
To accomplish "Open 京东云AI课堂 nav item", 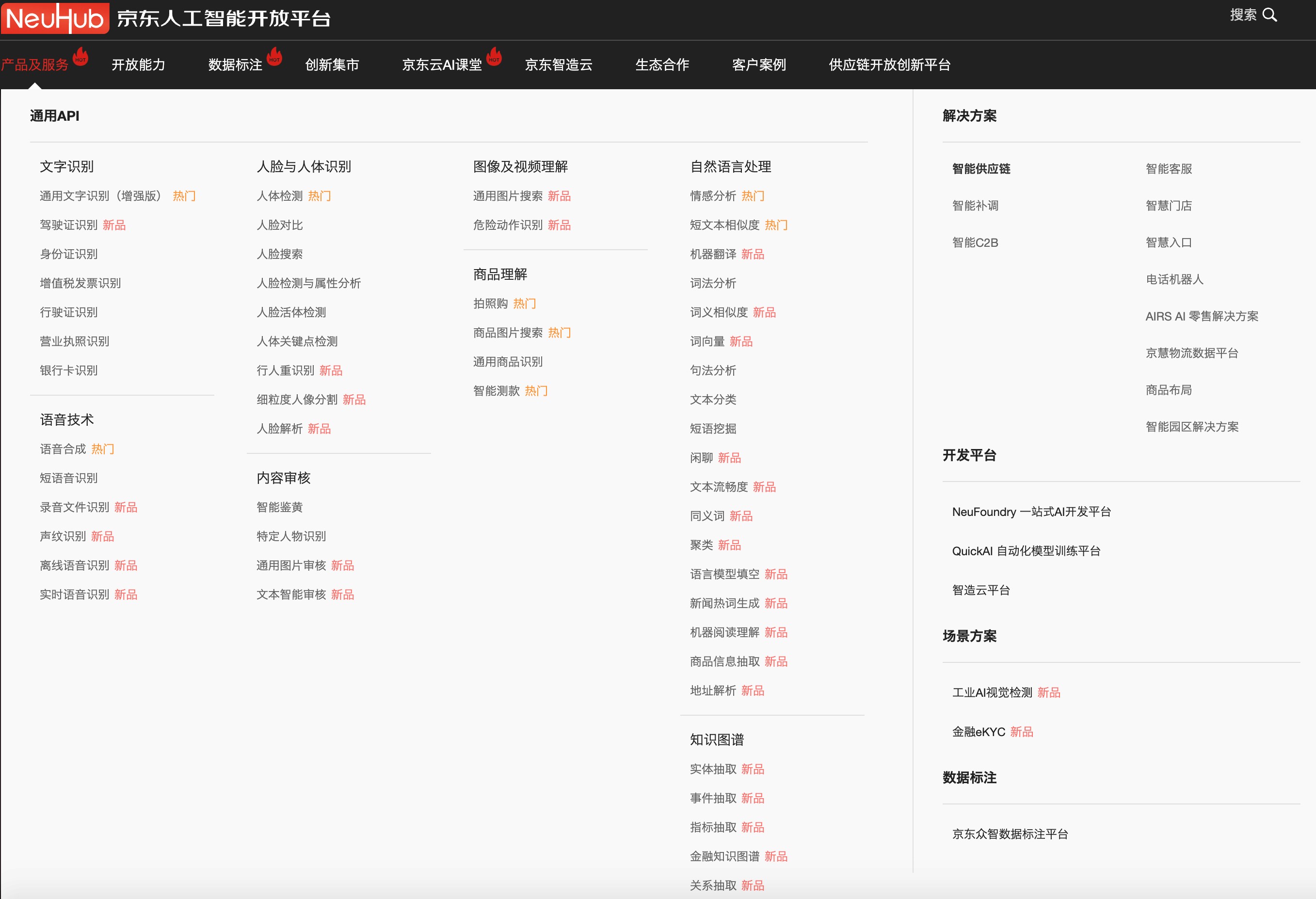I will [442, 65].
